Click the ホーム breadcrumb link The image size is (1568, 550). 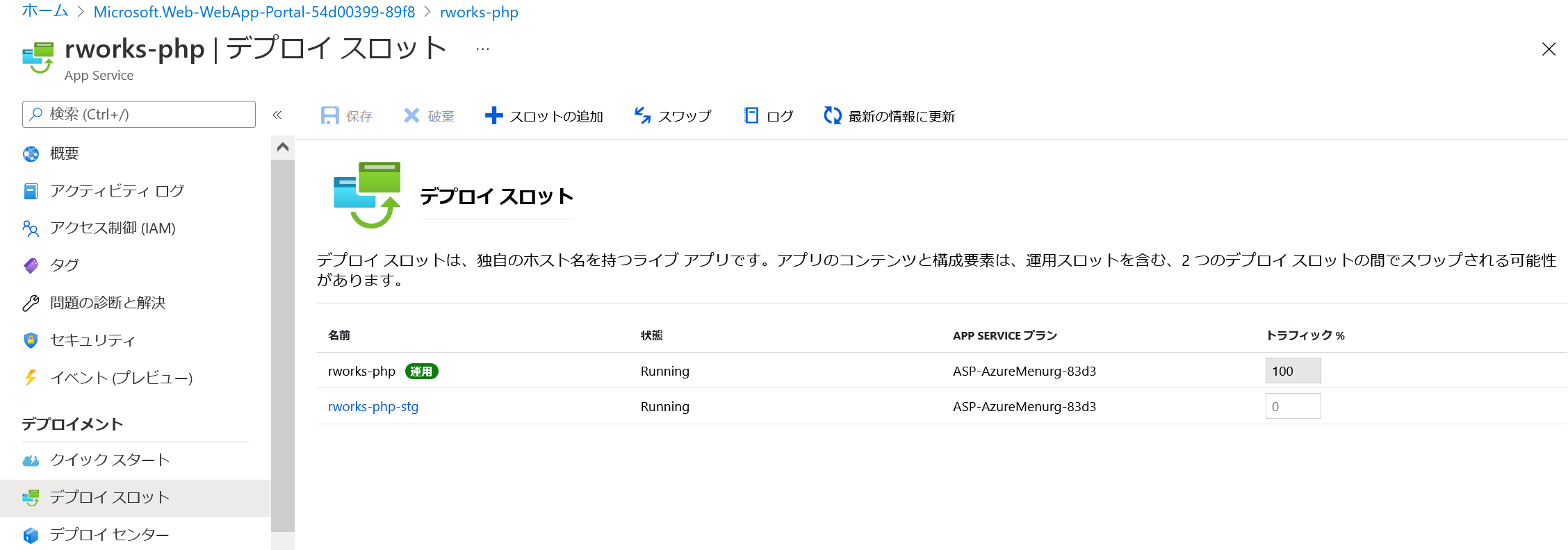click(x=45, y=11)
